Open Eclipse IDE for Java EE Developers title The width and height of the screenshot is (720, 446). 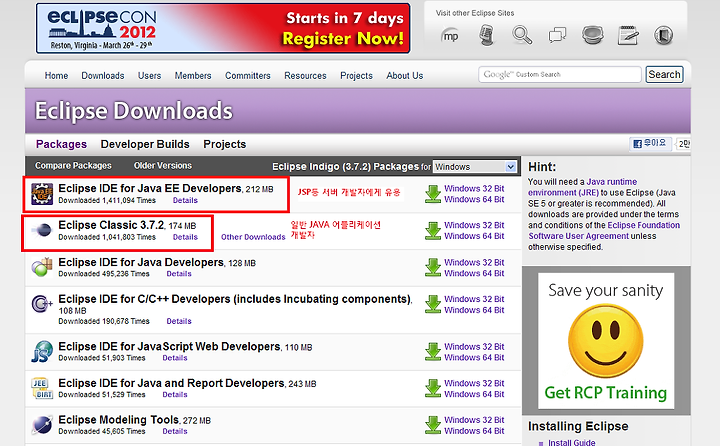coord(150,188)
